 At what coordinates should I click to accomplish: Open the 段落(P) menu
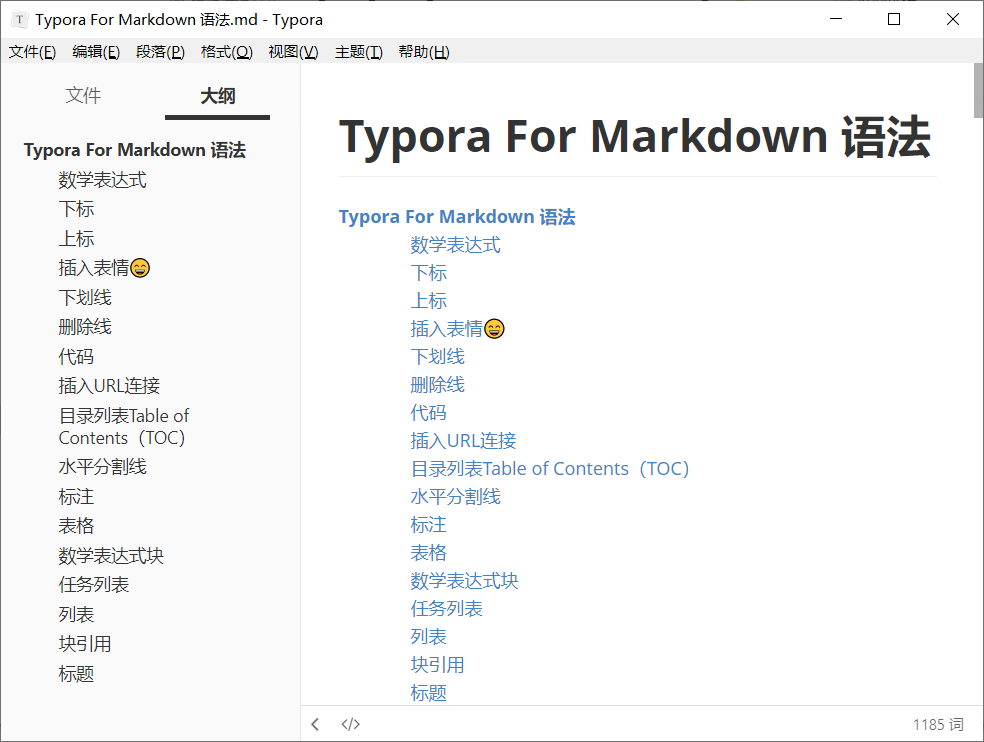tap(161, 52)
